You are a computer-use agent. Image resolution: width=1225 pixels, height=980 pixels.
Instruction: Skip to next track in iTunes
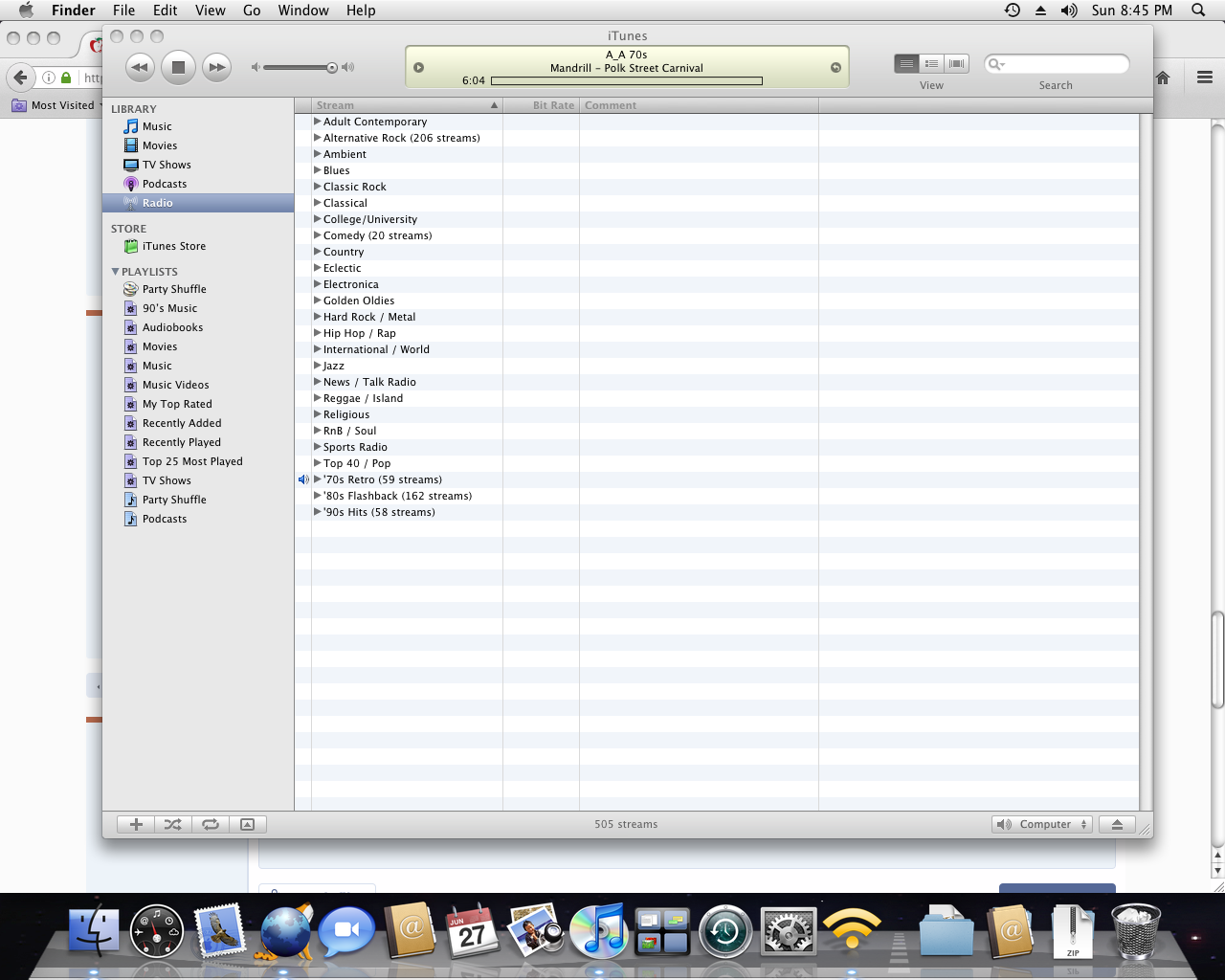217,67
